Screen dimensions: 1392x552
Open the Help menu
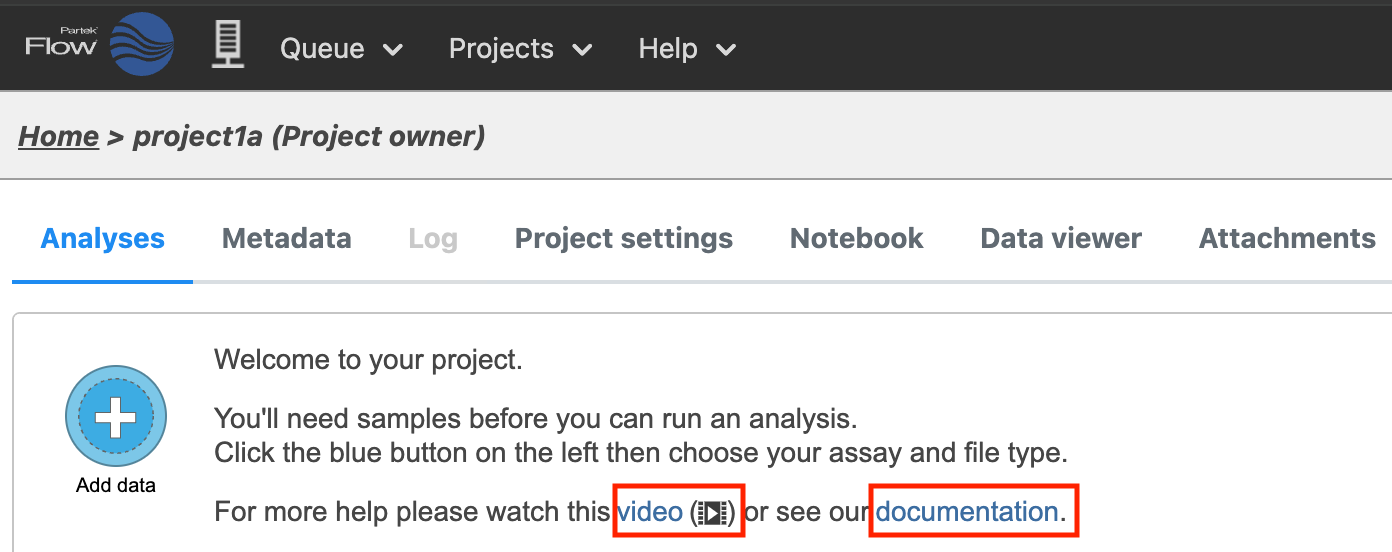(x=668, y=48)
